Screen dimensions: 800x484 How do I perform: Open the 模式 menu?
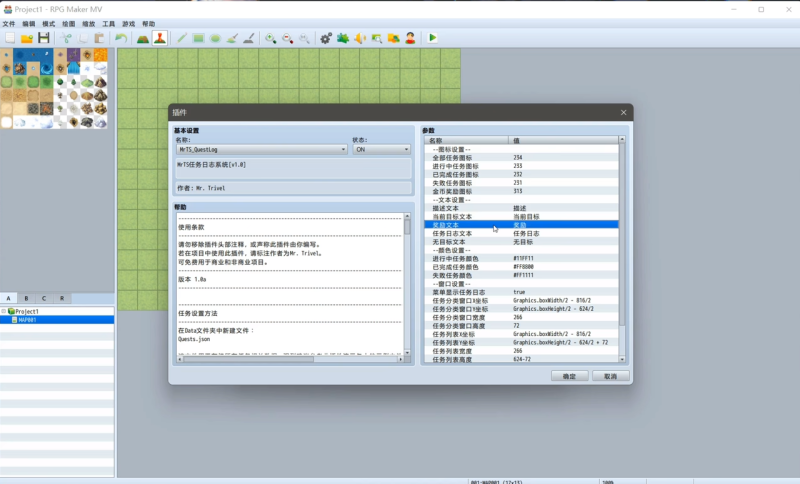(48, 23)
